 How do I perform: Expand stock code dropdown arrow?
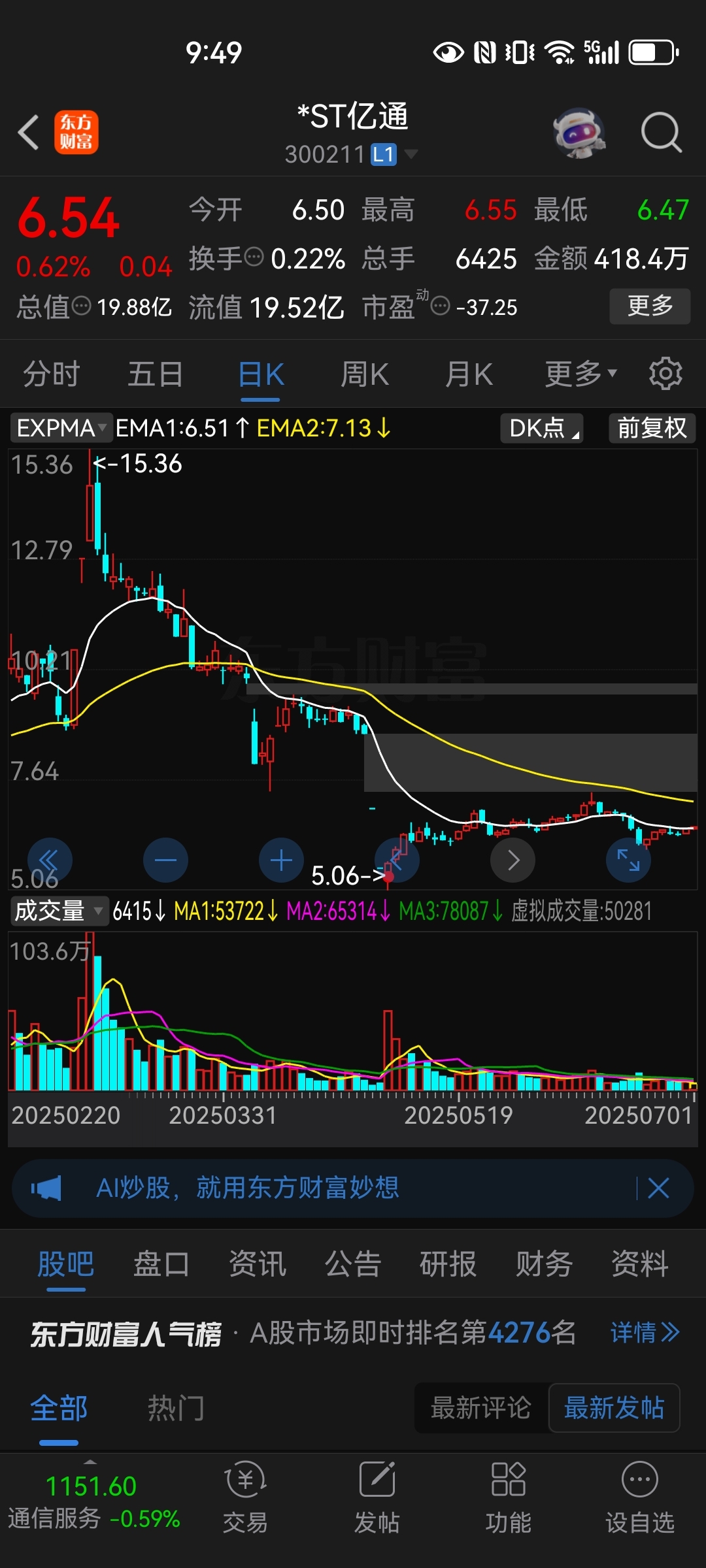tap(411, 154)
